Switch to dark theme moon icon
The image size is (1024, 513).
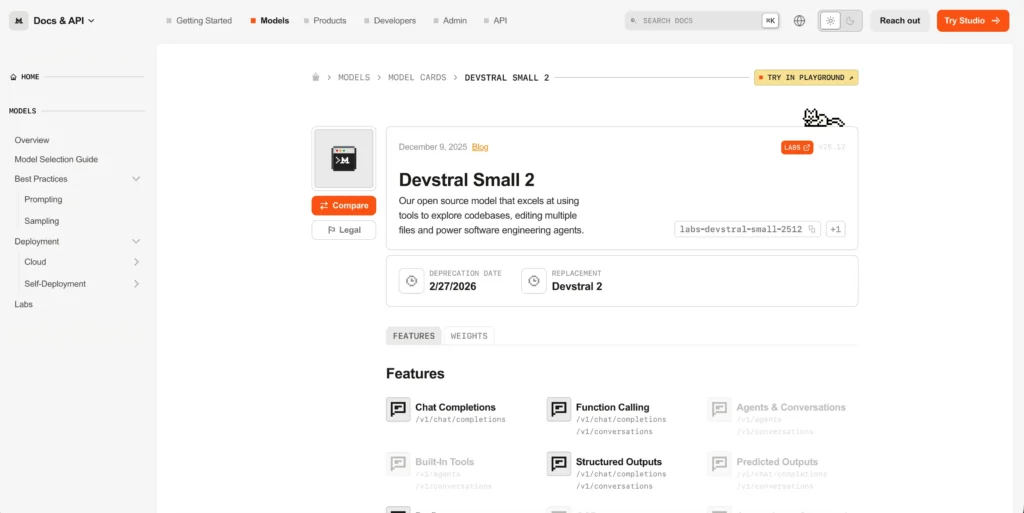[850, 21]
